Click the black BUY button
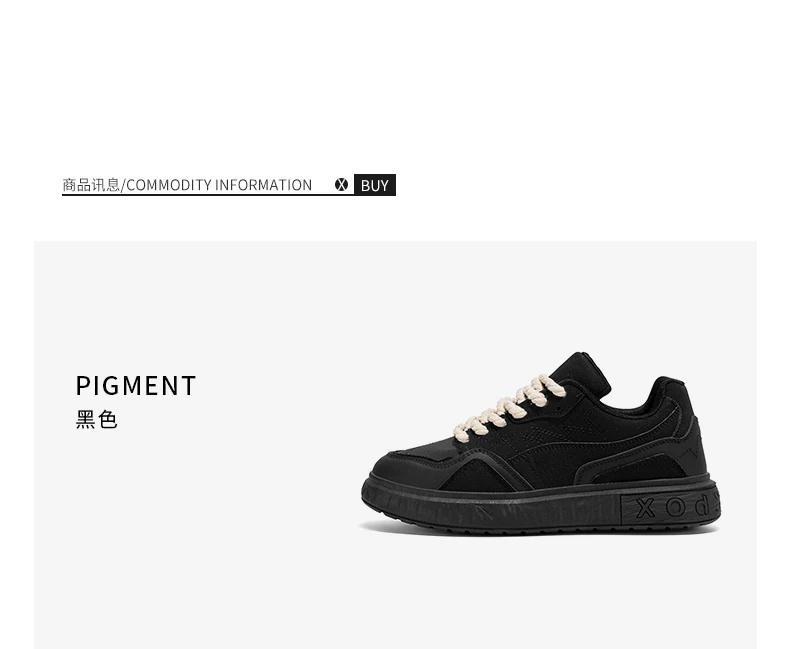This screenshot has width=790, height=649. [x=374, y=185]
